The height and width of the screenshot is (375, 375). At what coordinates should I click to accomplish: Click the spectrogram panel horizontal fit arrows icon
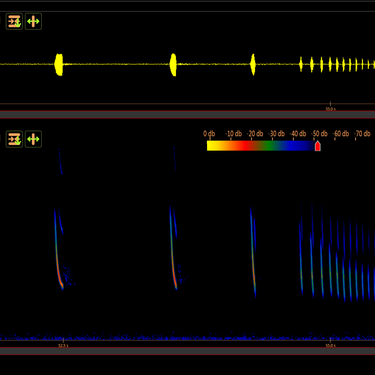[x=33, y=139]
